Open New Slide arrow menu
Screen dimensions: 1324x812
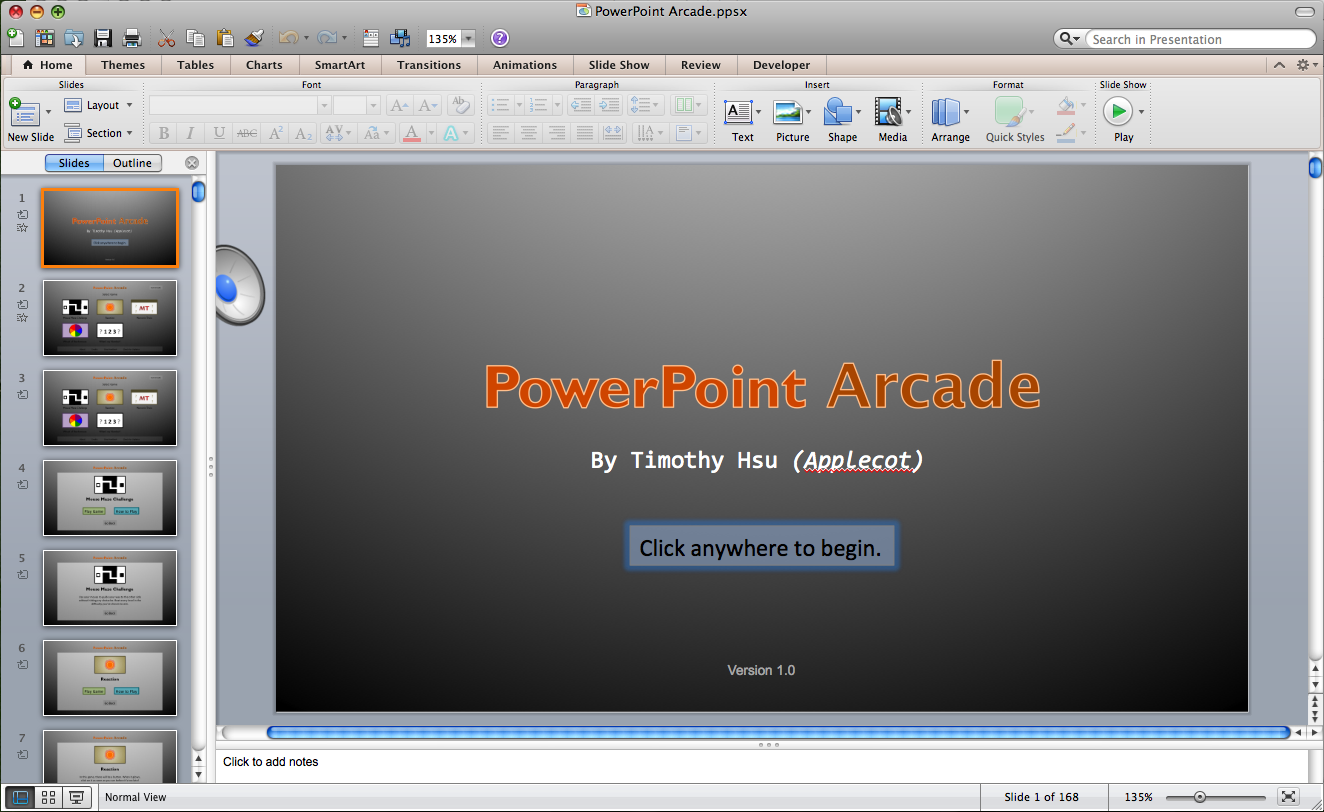point(48,112)
